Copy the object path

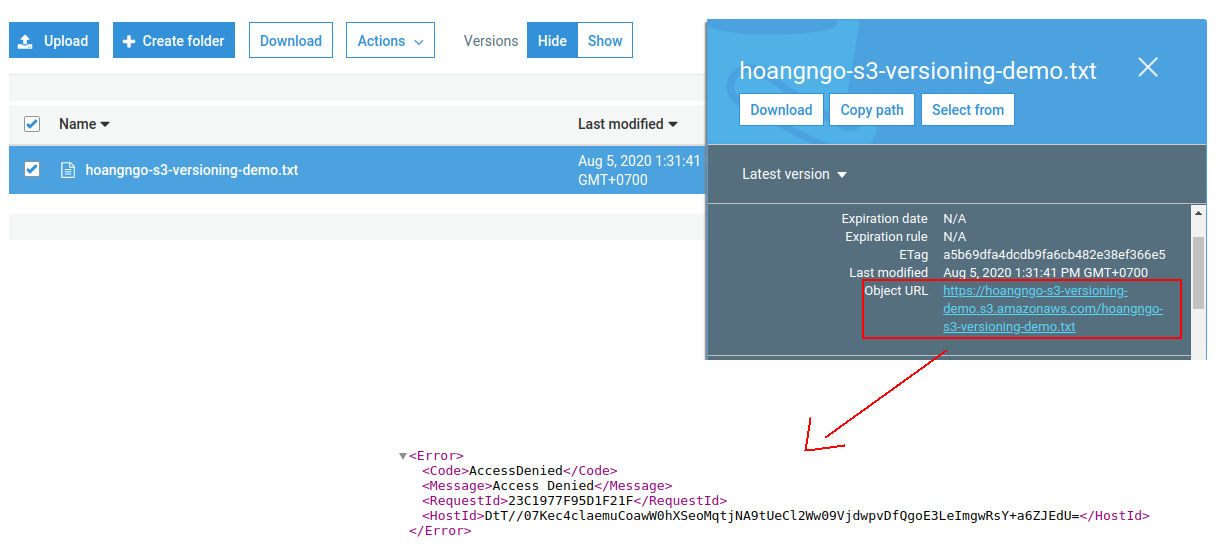[x=872, y=110]
